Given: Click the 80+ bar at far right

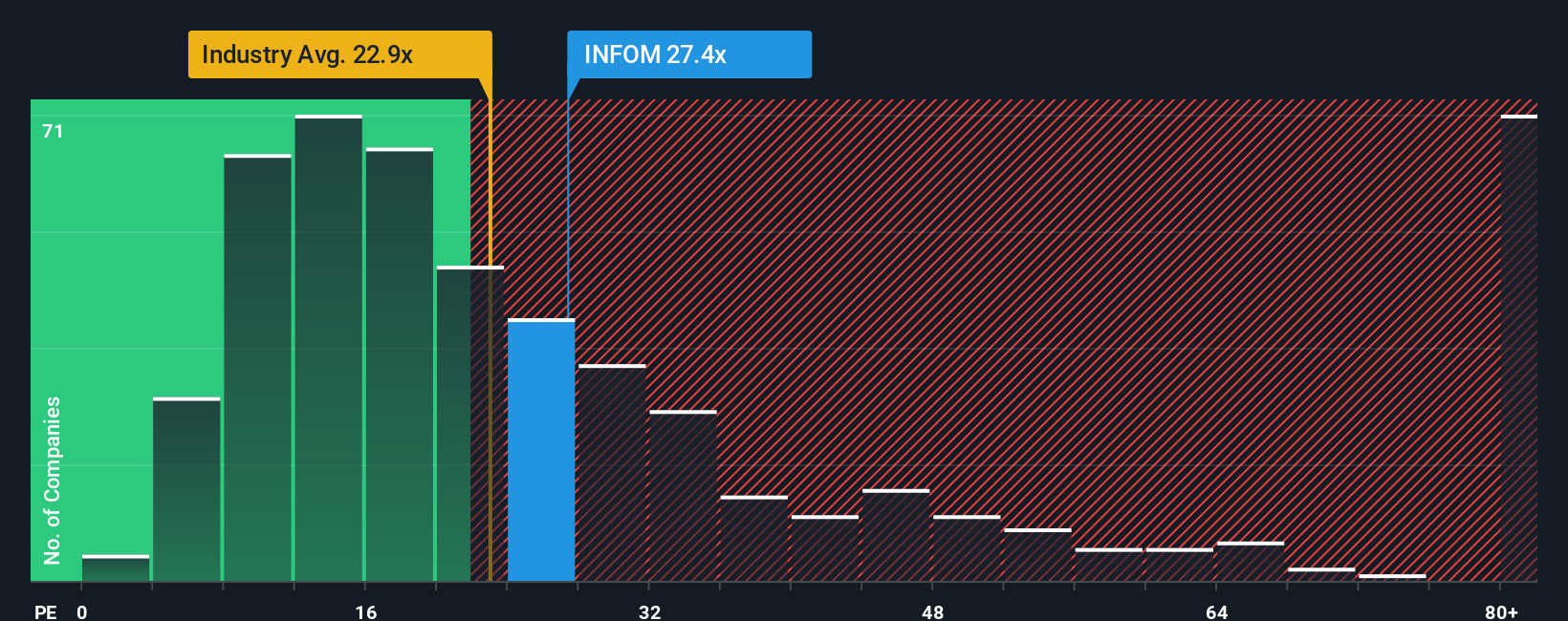Looking at the screenshot, I should [x=1519, y=348].
